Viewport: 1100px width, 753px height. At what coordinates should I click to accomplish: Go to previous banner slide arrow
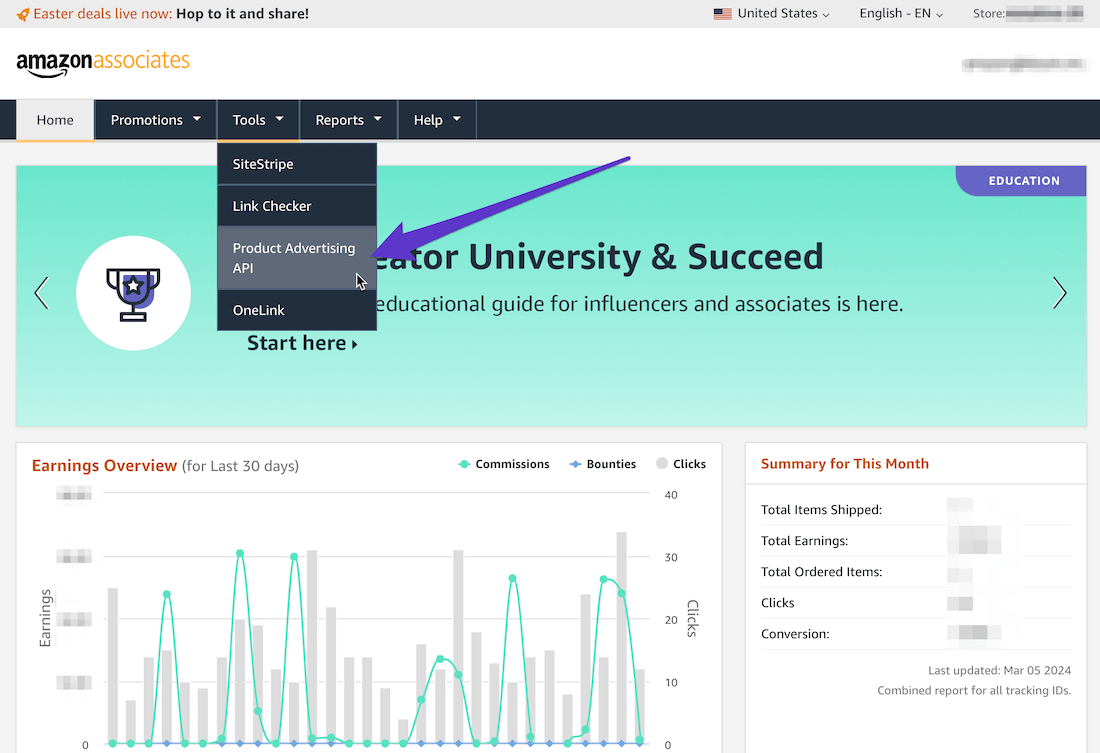coord(41,293)
